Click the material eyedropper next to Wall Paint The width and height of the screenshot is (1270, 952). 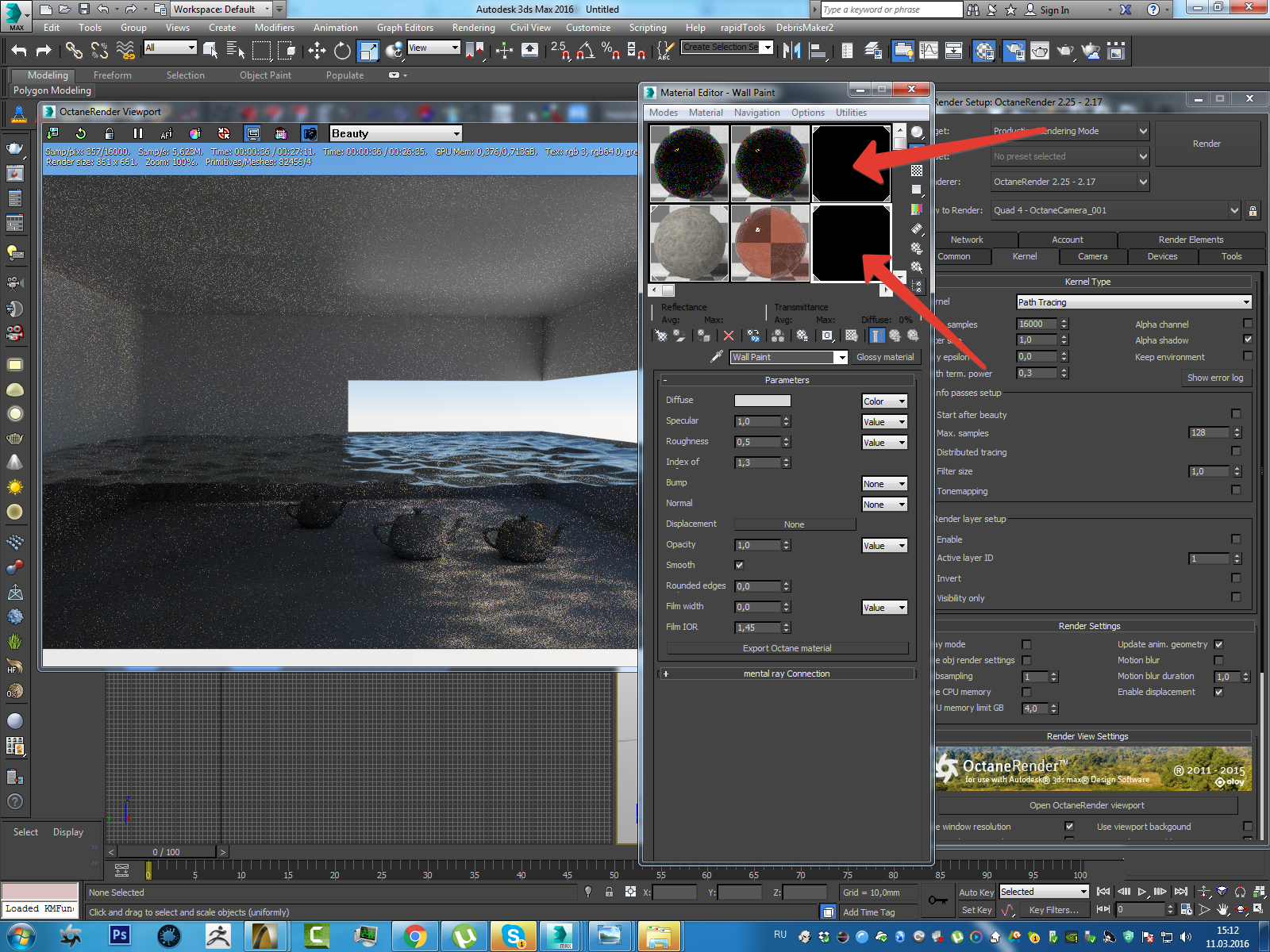pos(716,357)
